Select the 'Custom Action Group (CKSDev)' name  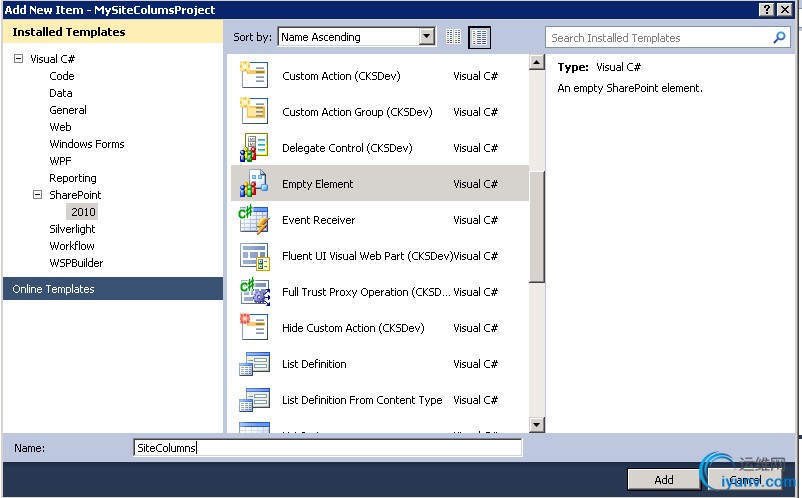click(357, 112)
